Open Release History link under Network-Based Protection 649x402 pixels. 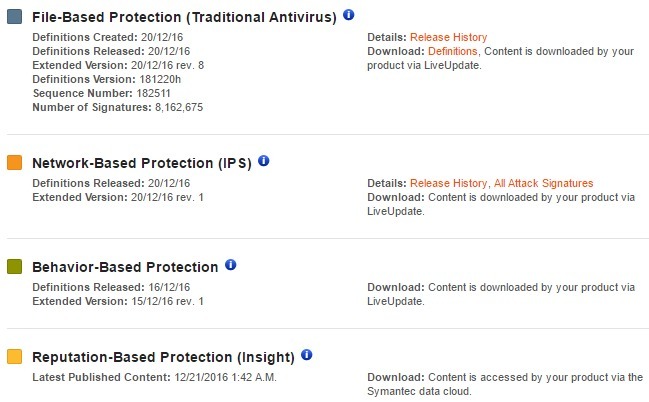449,183
